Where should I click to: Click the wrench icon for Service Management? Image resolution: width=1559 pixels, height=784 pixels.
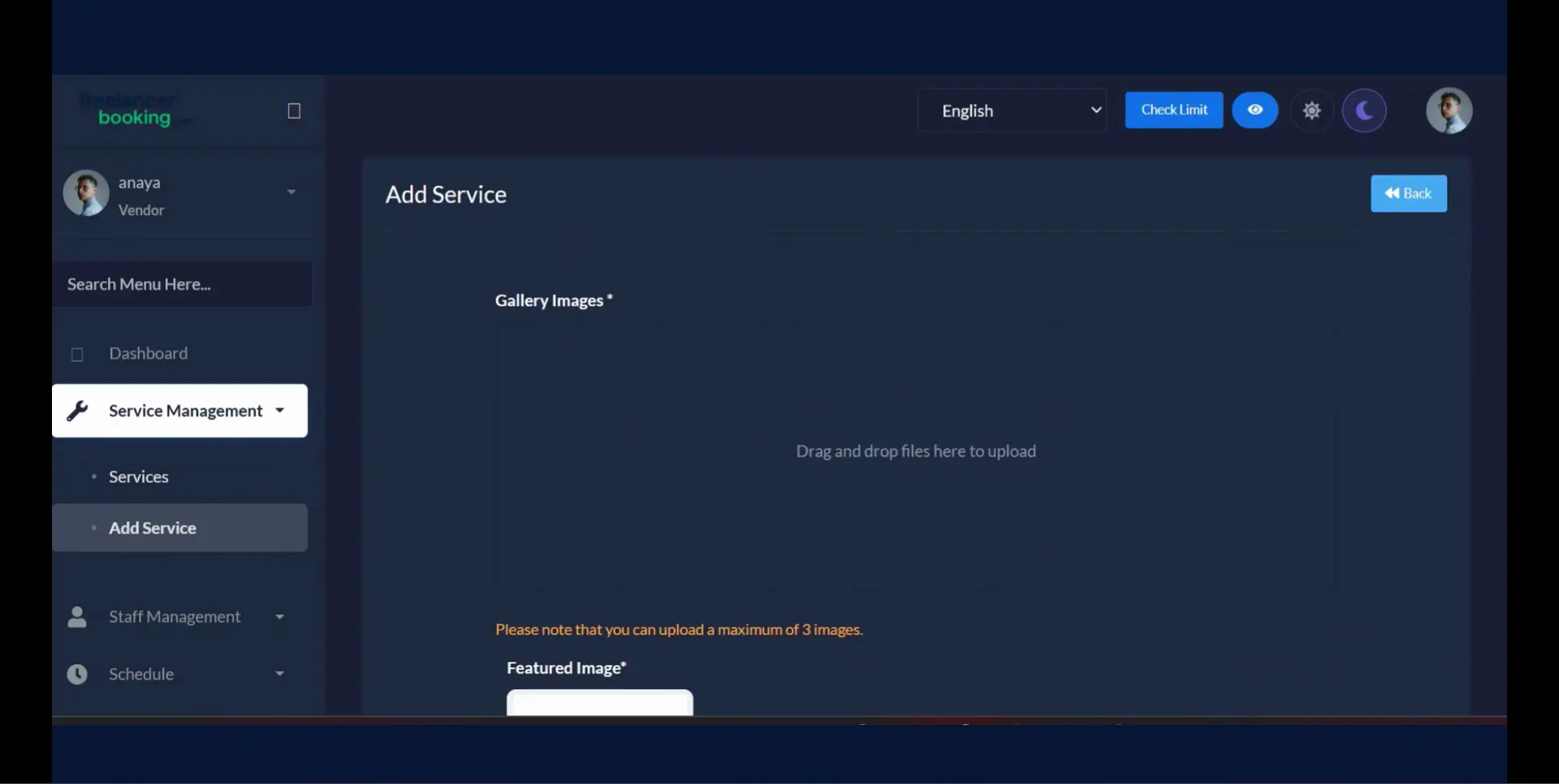coord(77,411)
